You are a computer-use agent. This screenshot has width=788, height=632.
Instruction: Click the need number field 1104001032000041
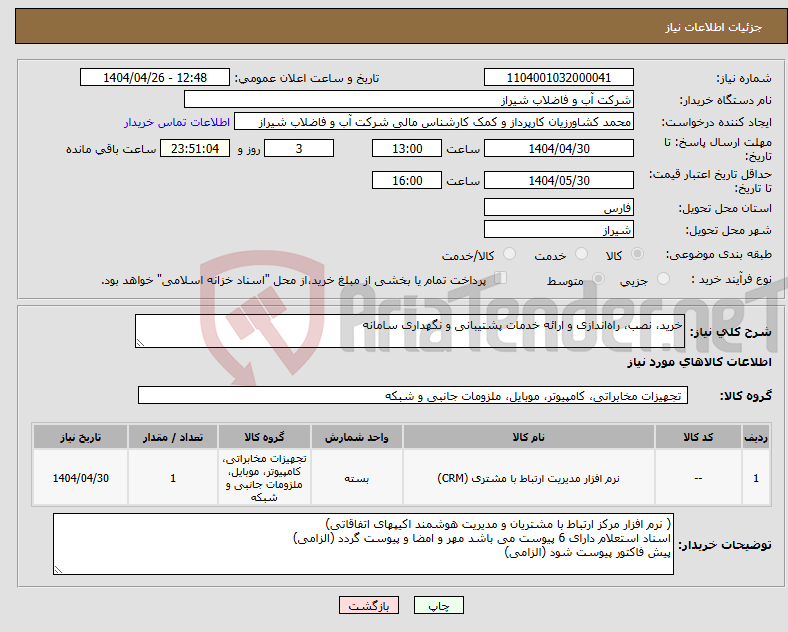coord(558,77)
